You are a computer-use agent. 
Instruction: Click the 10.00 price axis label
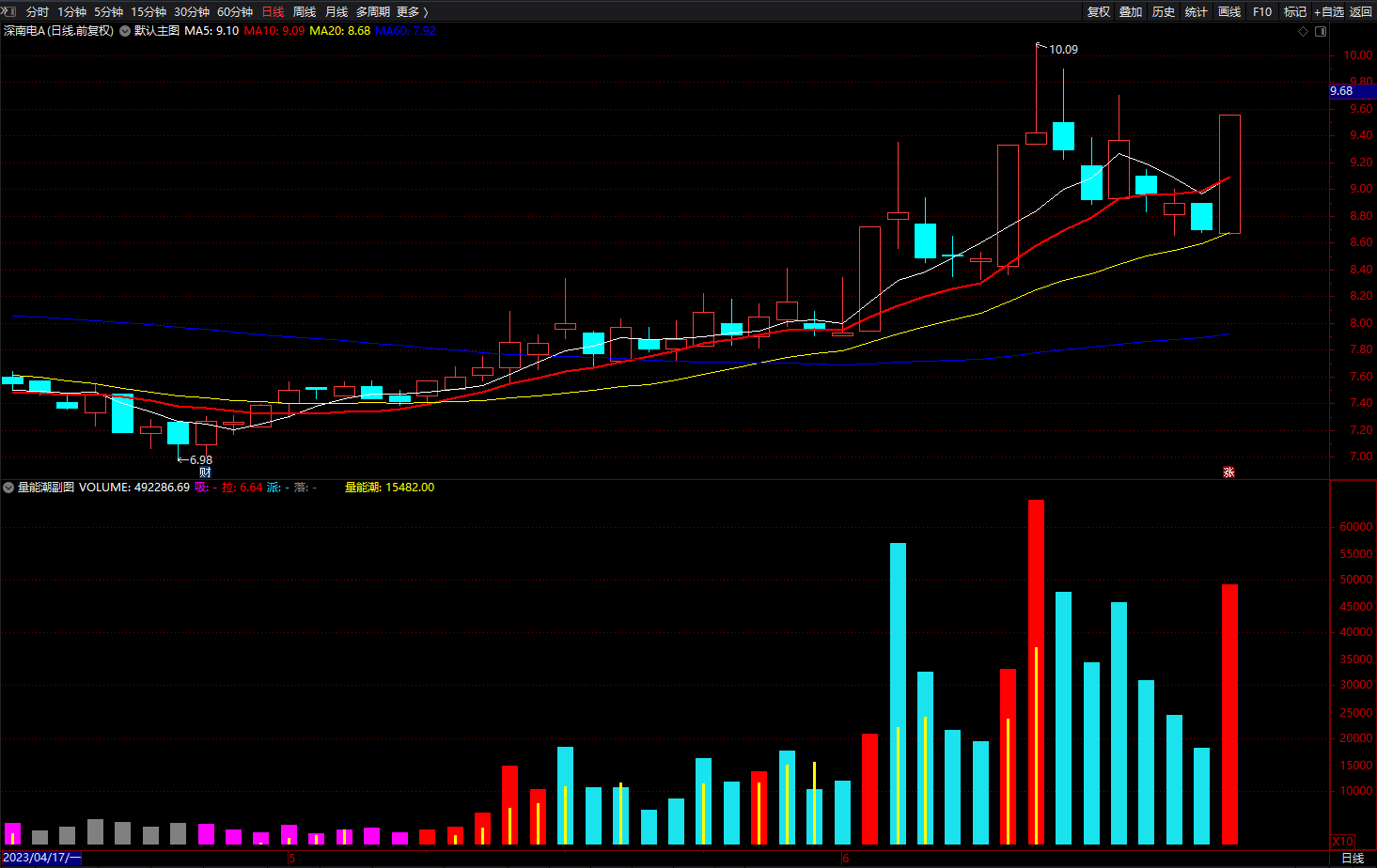tap(1357, 55)
